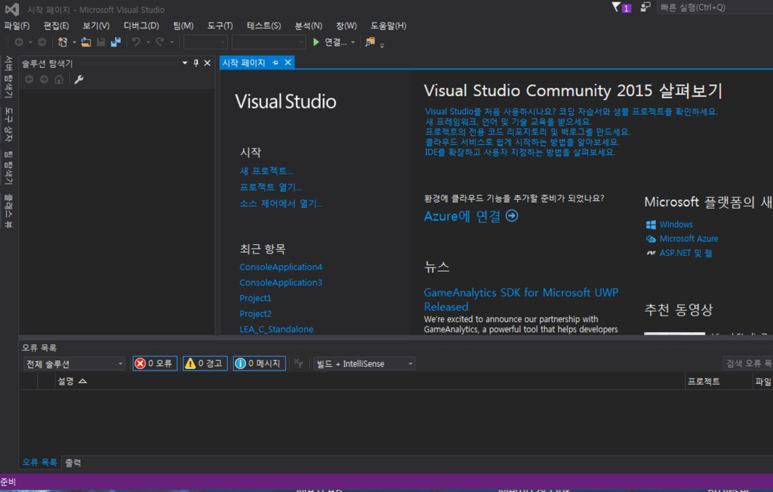773x492 pixels.
Task: Open the 분석(N) menu
Action: [x=308, y=26]
